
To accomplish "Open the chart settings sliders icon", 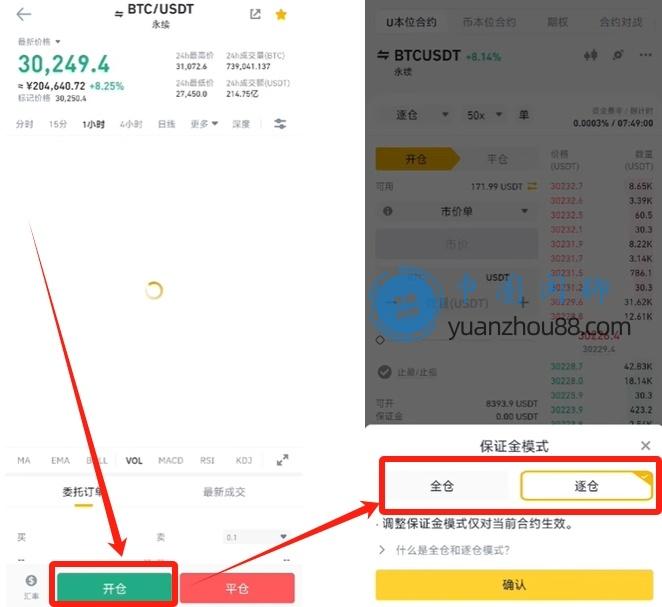I will (280, 124).
